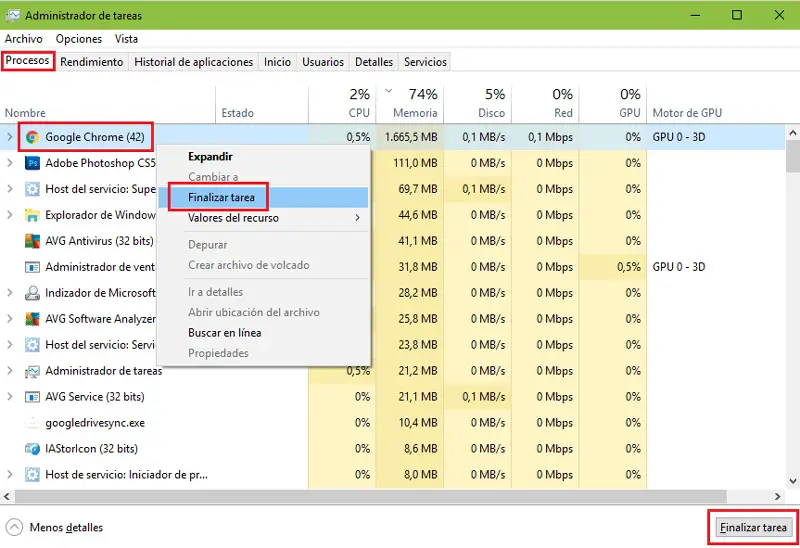Click the Adobe Photoshop CS5 icon
Screen dimensions: 800x548
coord(32,163)
